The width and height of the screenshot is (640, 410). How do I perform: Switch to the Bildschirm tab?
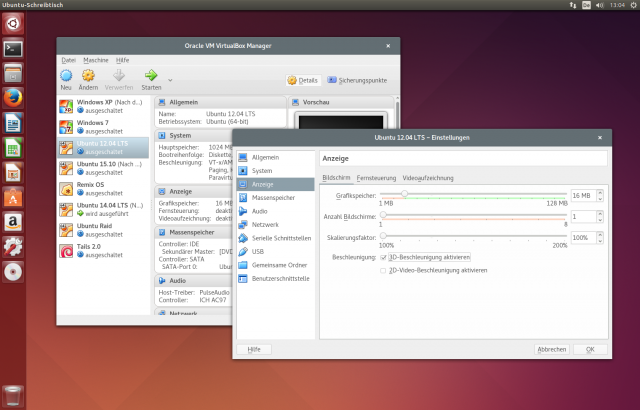tap(336, 178)
